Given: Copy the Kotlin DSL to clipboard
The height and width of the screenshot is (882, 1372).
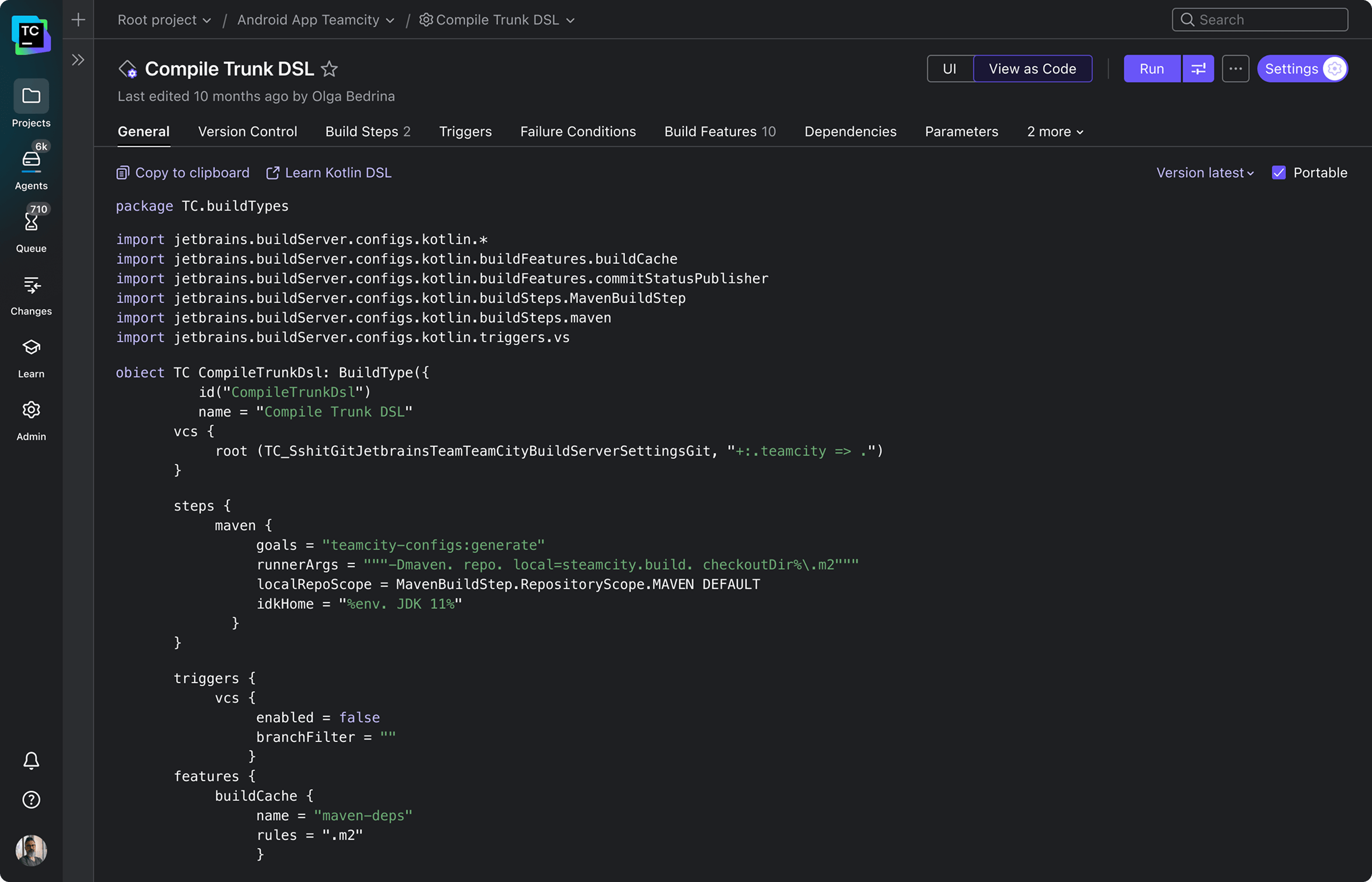Looking at the screenshot, I should 183,172.
